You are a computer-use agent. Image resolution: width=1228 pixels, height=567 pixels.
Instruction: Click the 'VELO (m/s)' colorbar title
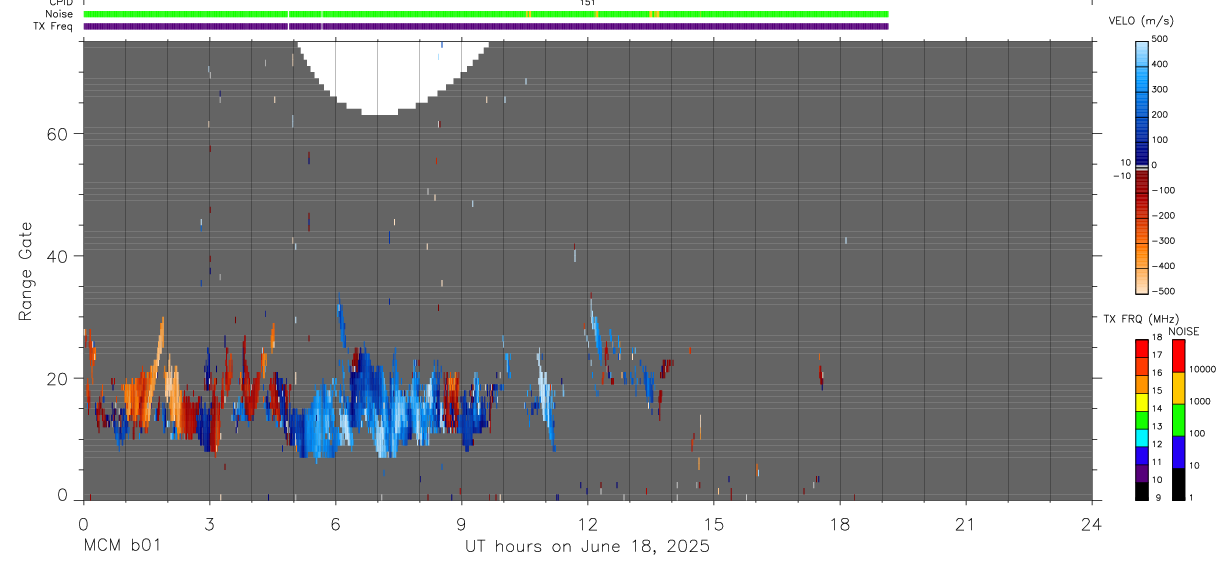coord(1141,21)
